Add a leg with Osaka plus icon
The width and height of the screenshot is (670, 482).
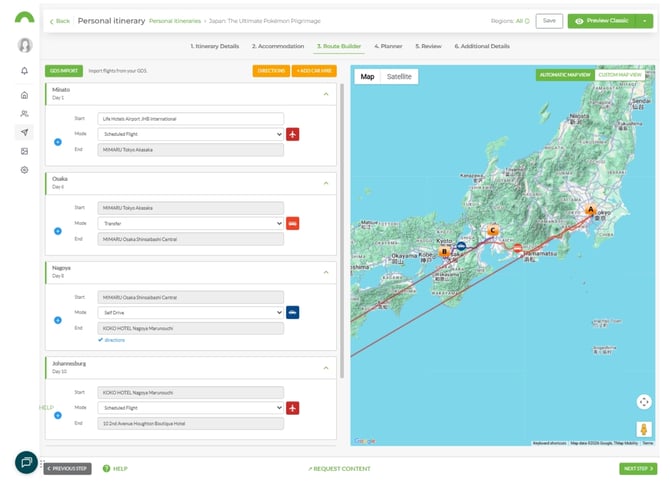click(x=58, y=231)
